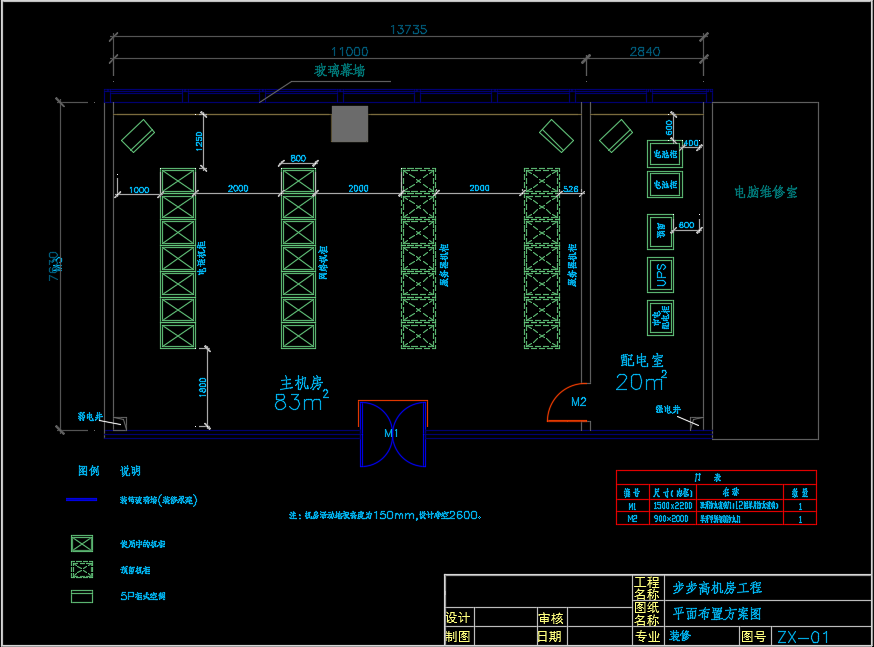Viewport: 874px width, 647px height.
Task: Select the 主机房 room name
Action: pos(302,383)
